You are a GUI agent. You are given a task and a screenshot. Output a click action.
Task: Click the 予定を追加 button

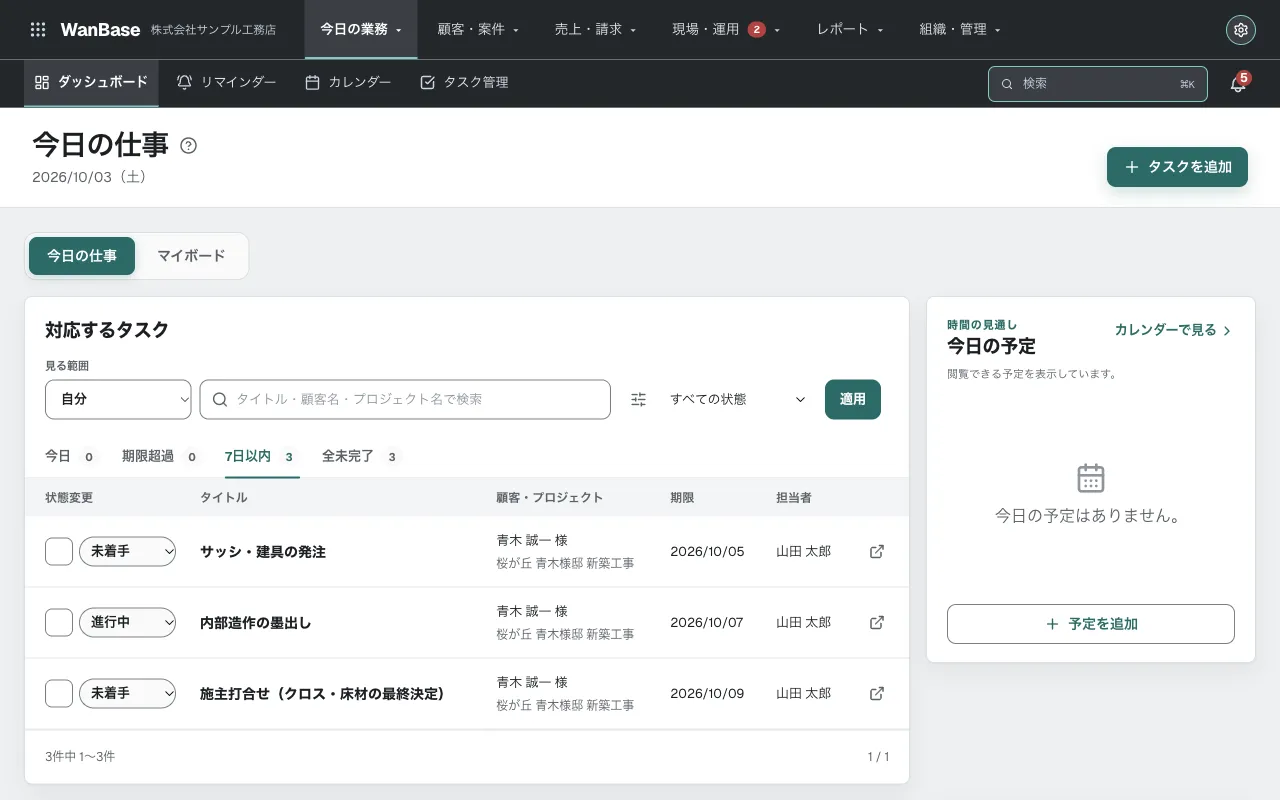tap(1091, 624)
